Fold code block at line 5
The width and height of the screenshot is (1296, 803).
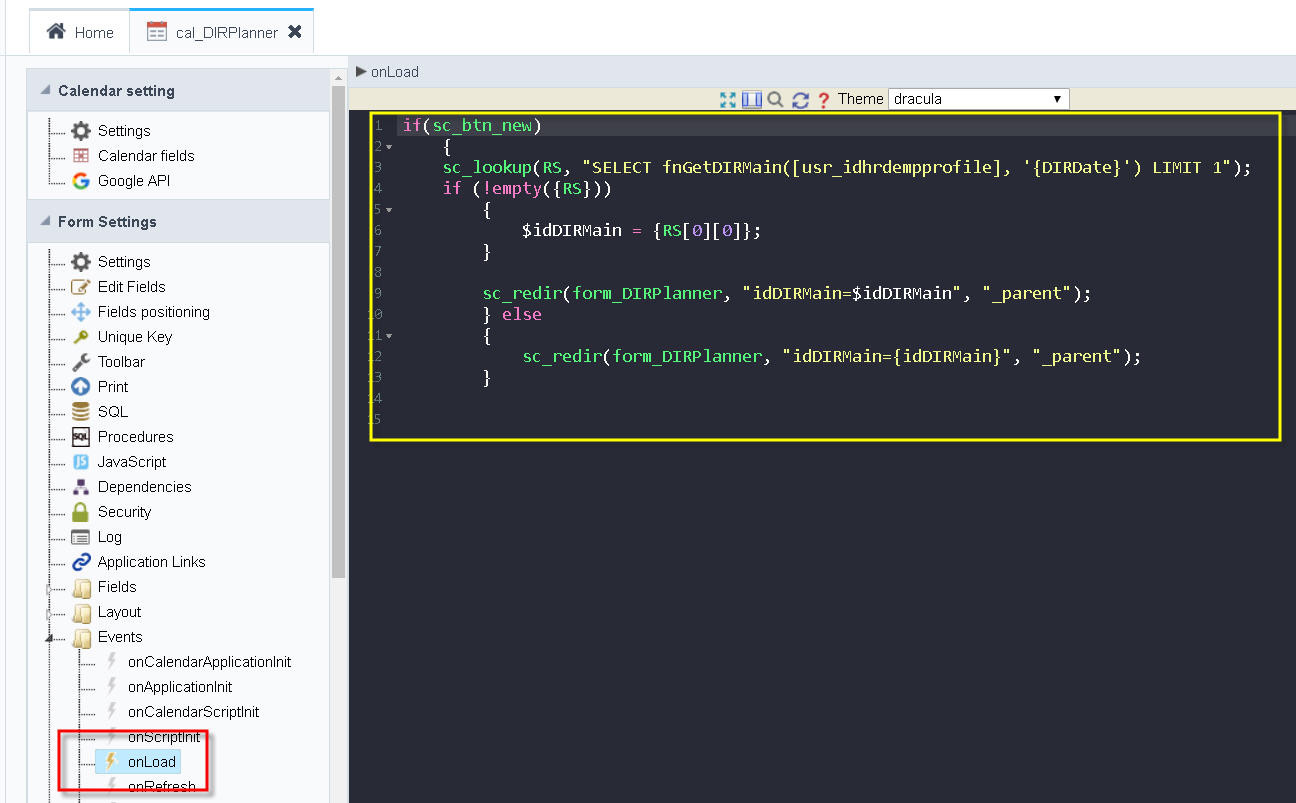pos(389,210)
